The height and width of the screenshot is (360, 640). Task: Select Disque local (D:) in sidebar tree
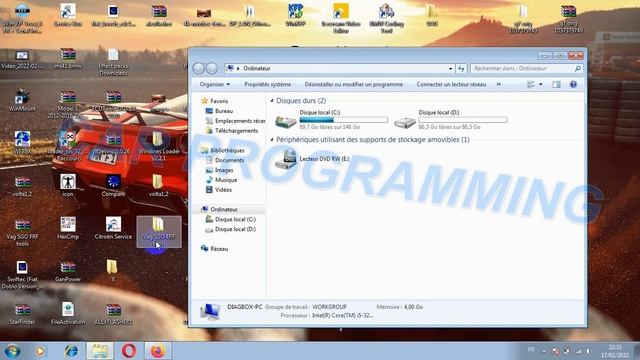click(x=231, y=229)
